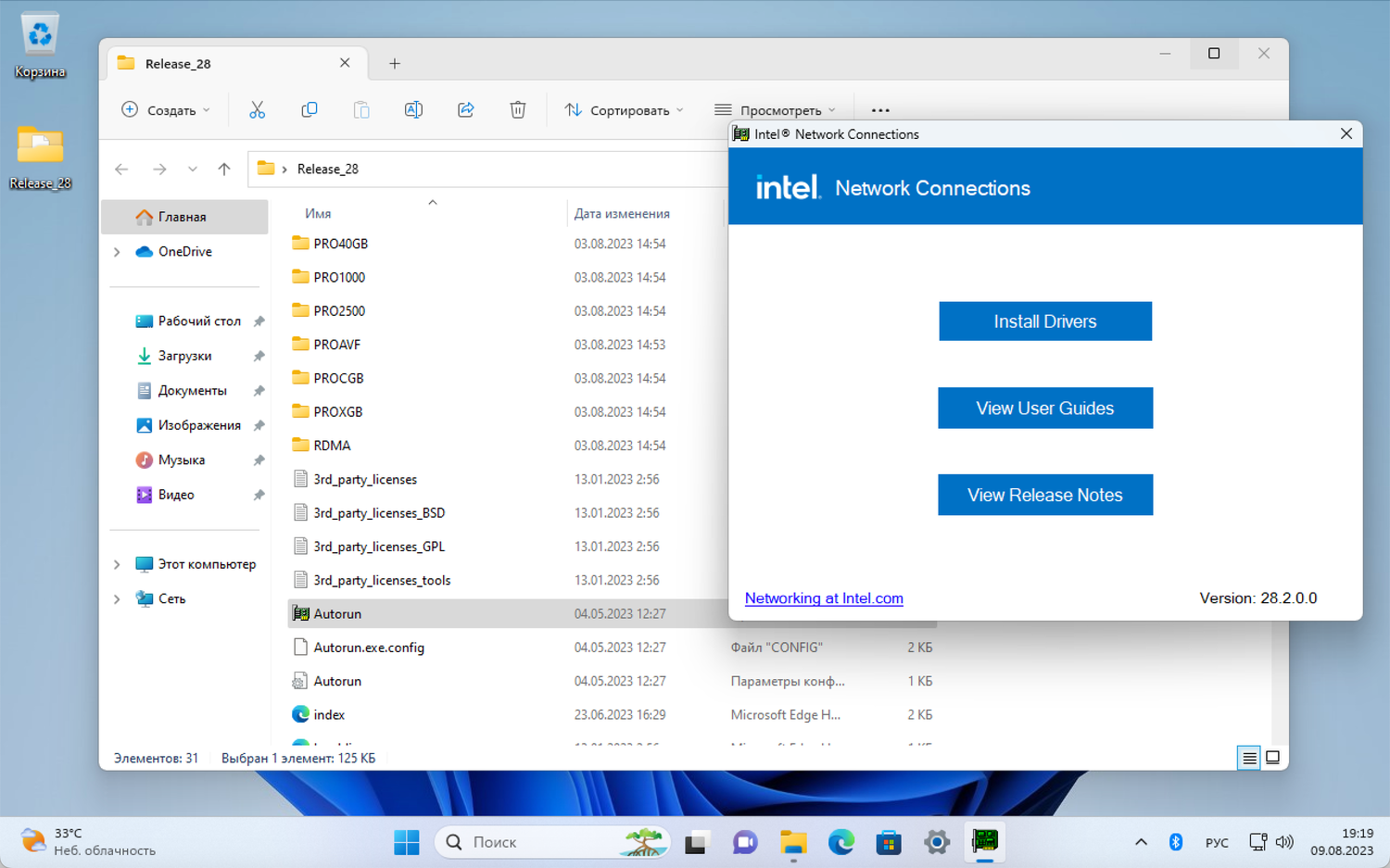1390x868 pixels.
Task: Click the chevron before Release_28 in address bar
Action: (284, 169)
